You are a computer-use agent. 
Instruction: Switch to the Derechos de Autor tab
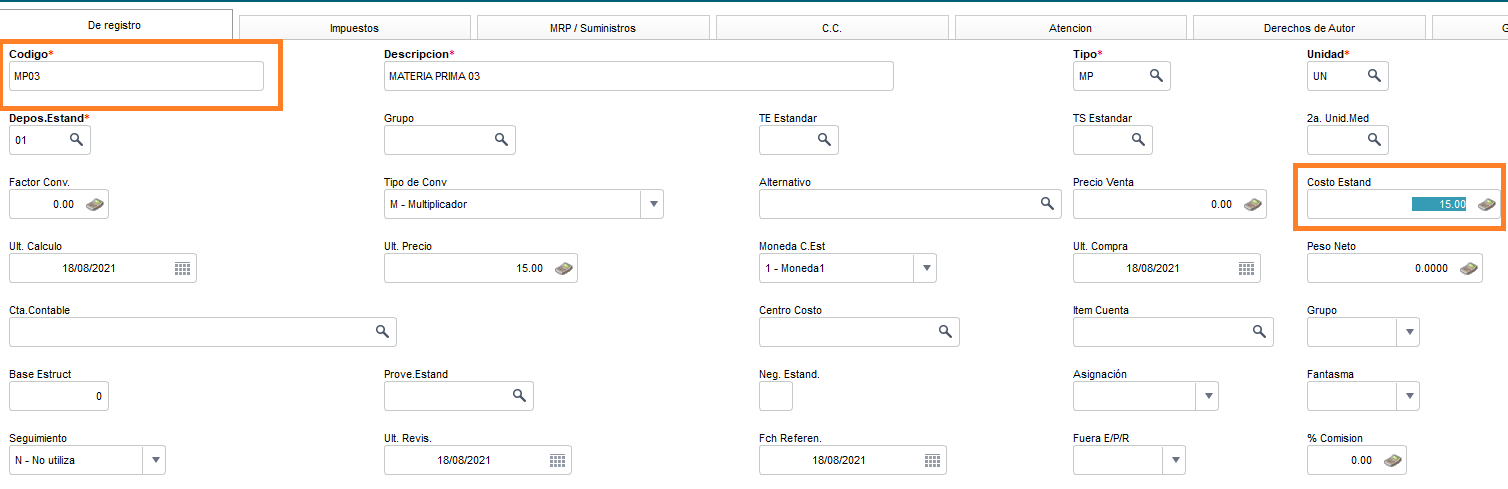click(1309, 28)
